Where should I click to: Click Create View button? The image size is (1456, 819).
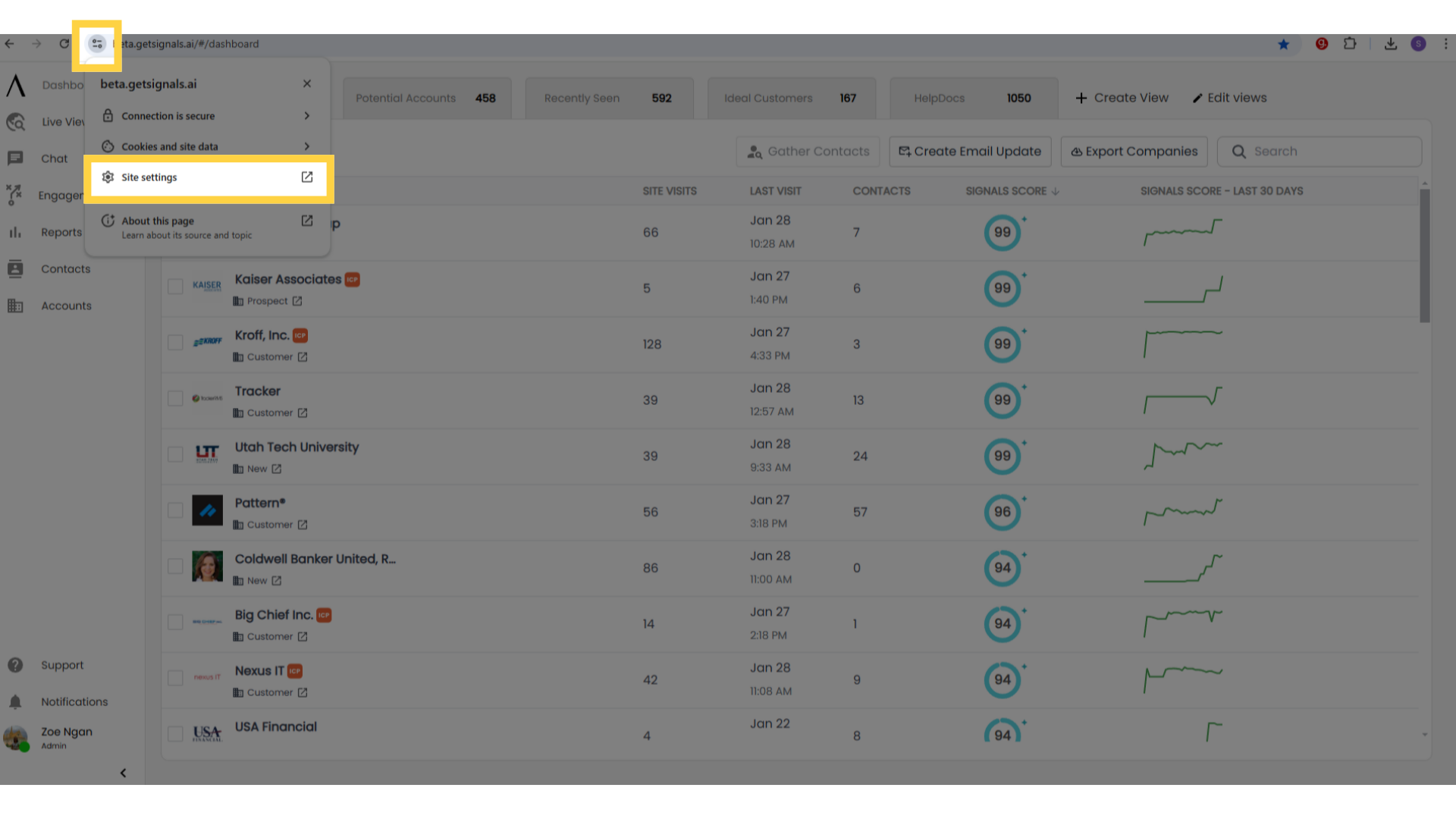pos(1121,97)
